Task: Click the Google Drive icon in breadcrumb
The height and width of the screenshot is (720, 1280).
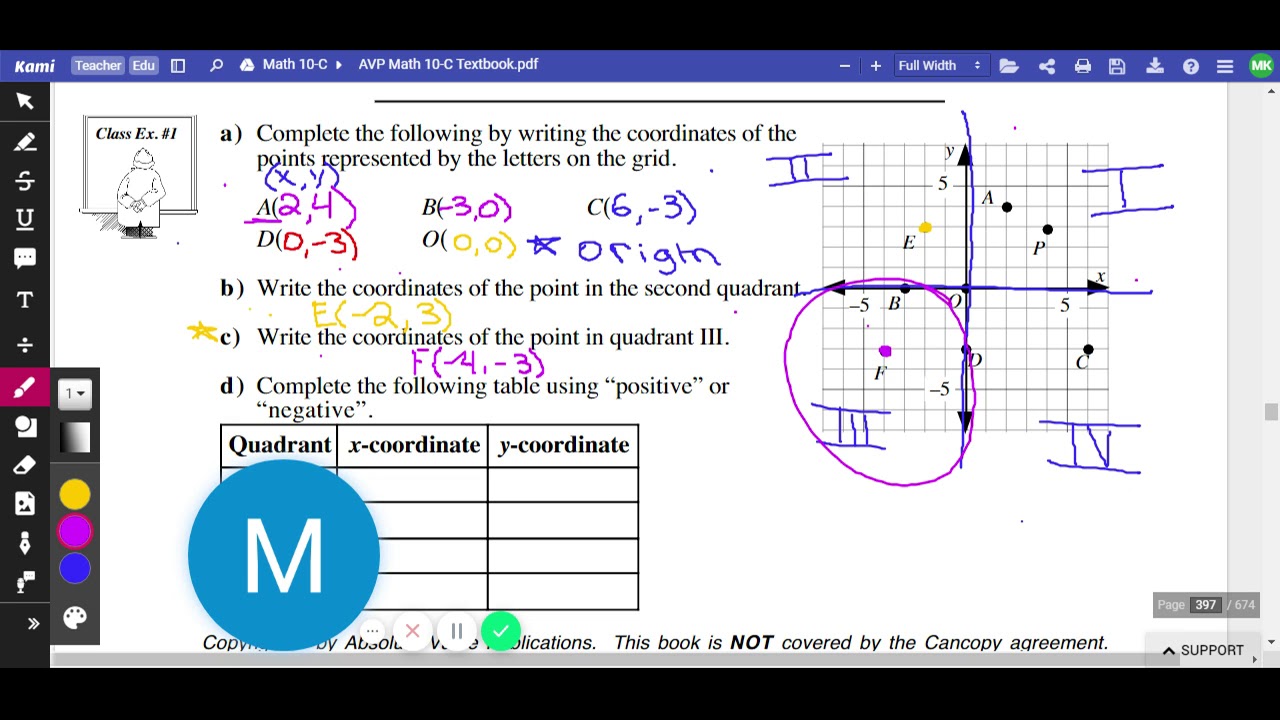Action: click(247, 65)
